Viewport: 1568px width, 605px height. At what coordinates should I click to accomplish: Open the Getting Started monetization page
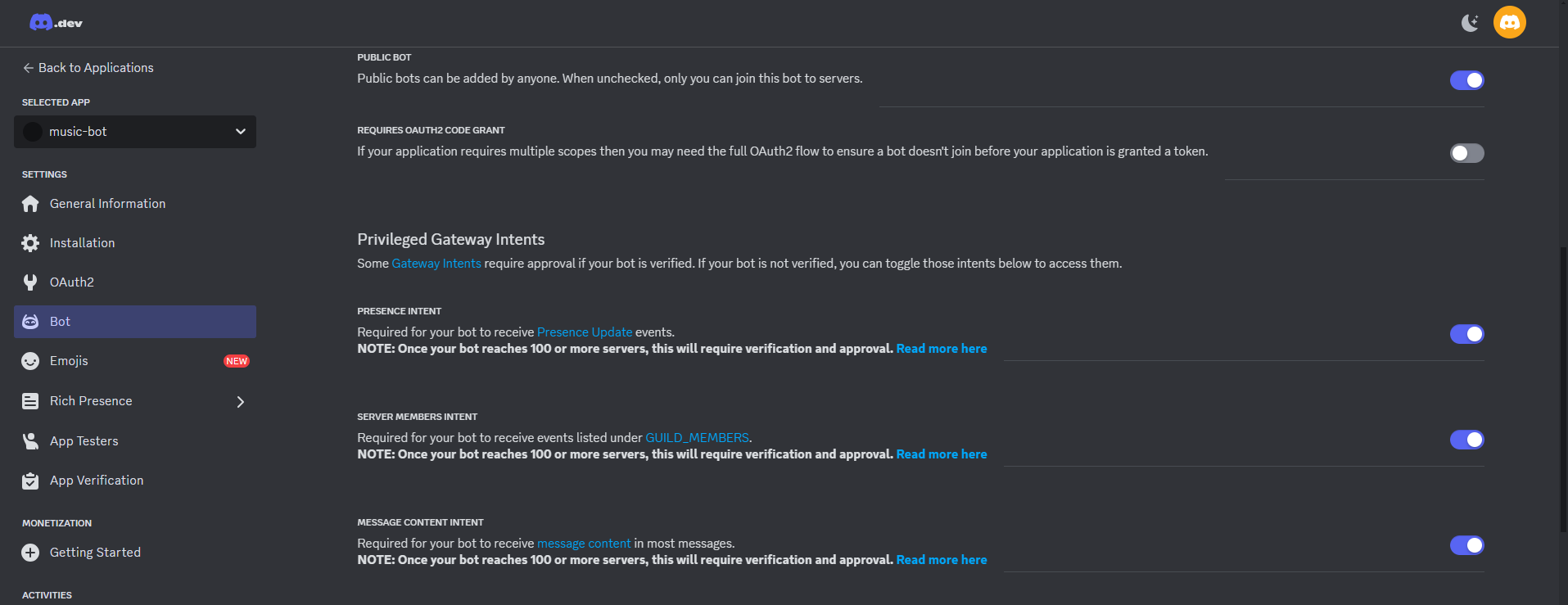pos(95,552)
